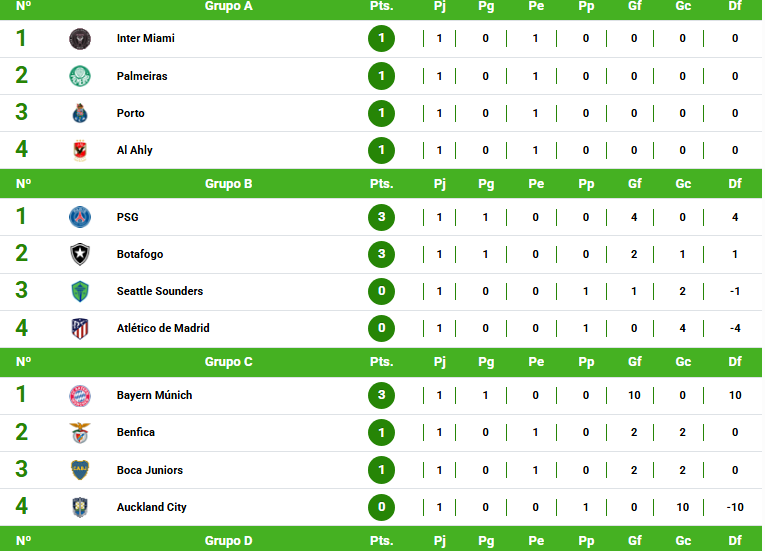Click the Atlético de Madrid crest
This screenshot has width=765, height=551.
80,328
